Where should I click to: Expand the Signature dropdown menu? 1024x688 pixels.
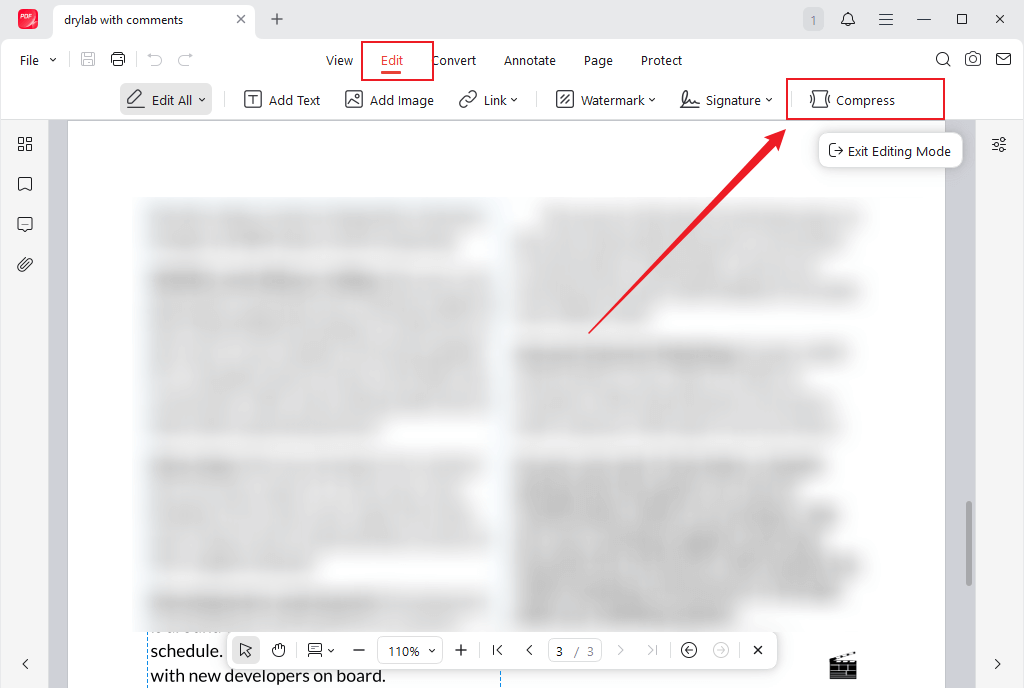(x=726, y=99)
